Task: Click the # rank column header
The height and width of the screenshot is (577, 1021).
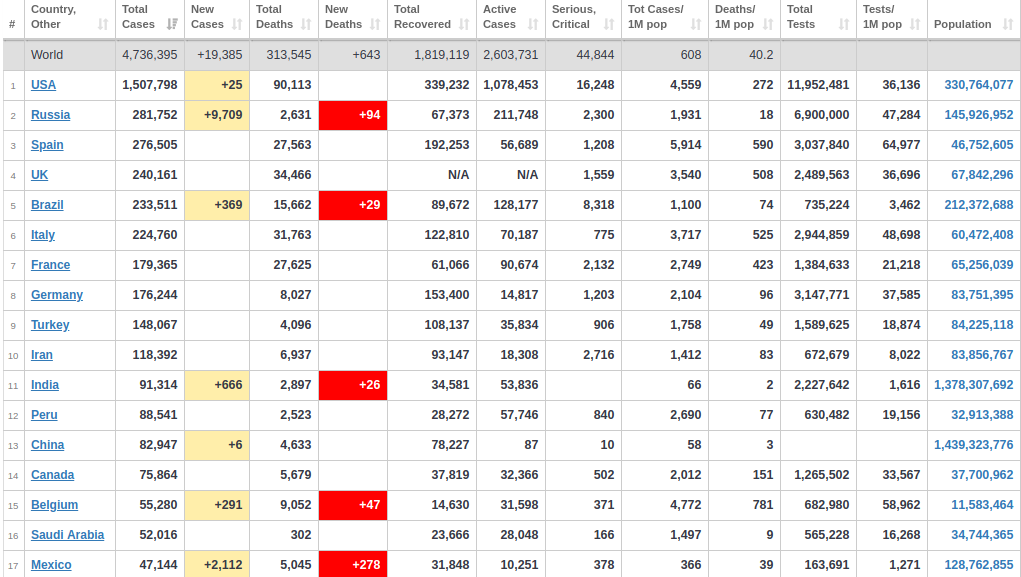Action: (12, 24)
